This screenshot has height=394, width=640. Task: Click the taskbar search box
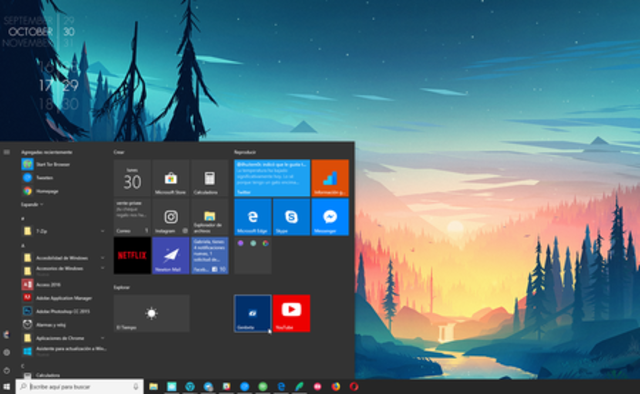coord(80,386)
